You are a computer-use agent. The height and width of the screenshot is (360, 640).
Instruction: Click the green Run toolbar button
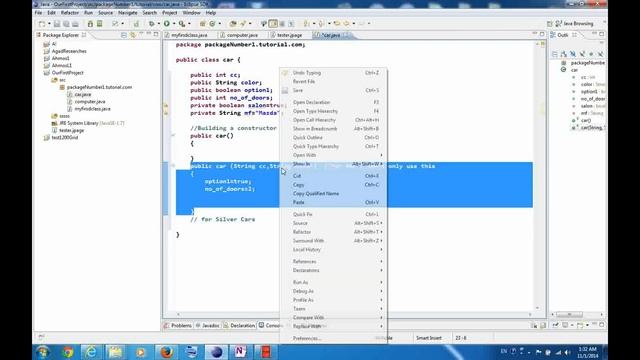click(167, 24)
